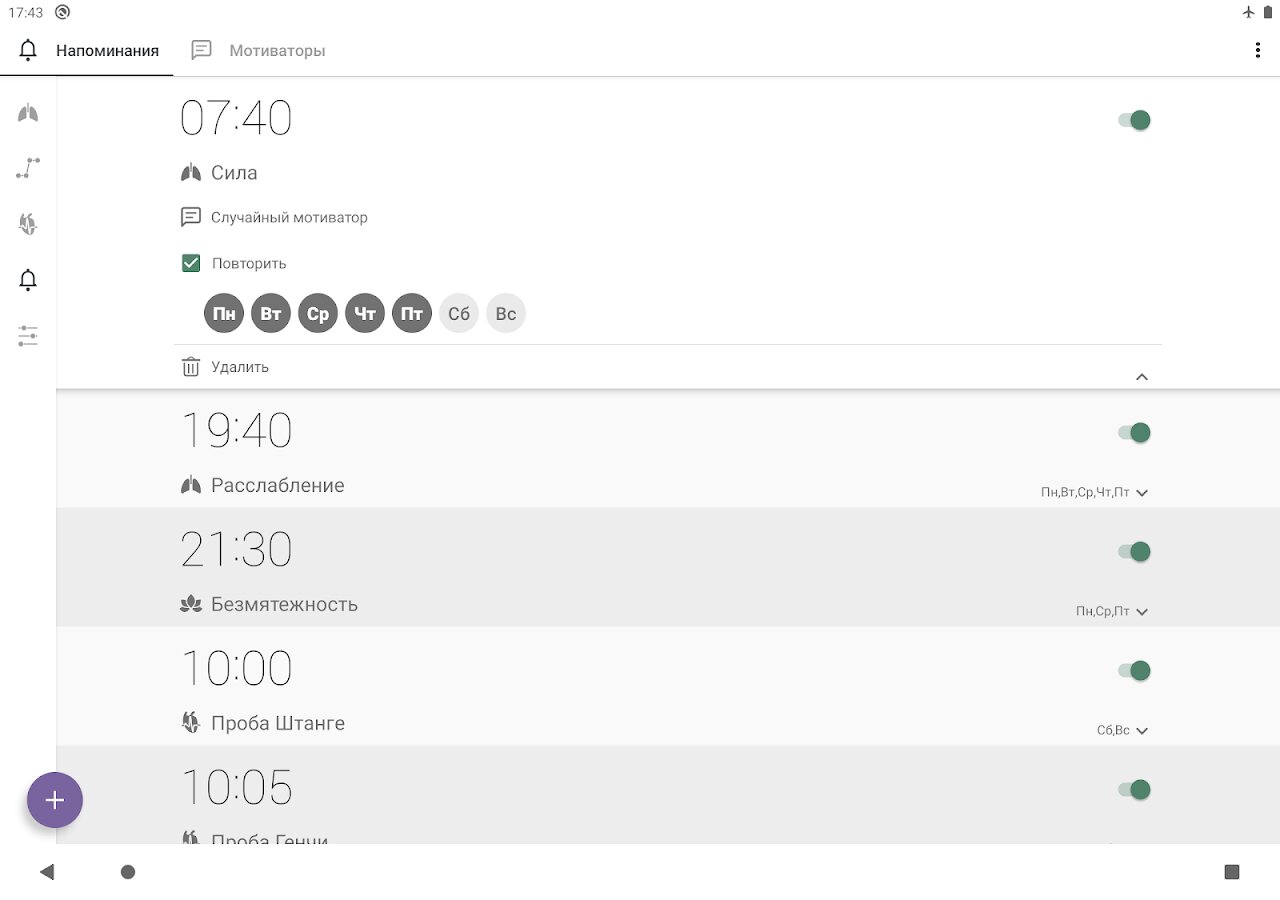Enable the Сб day button
1280x900 pixels.
tap(459, 314)
